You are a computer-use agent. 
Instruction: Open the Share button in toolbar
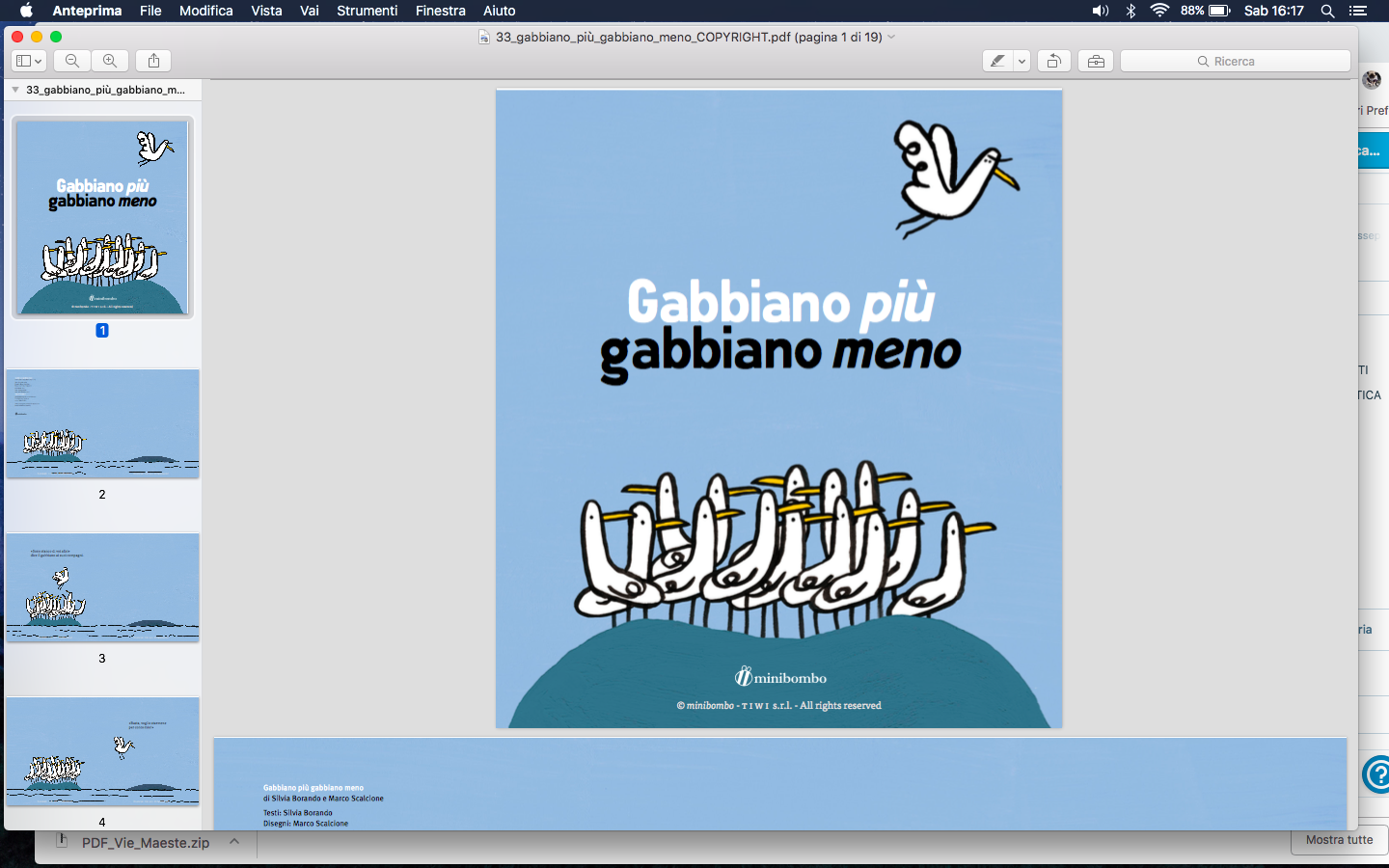pyautogui.click(x=154, y=61)
